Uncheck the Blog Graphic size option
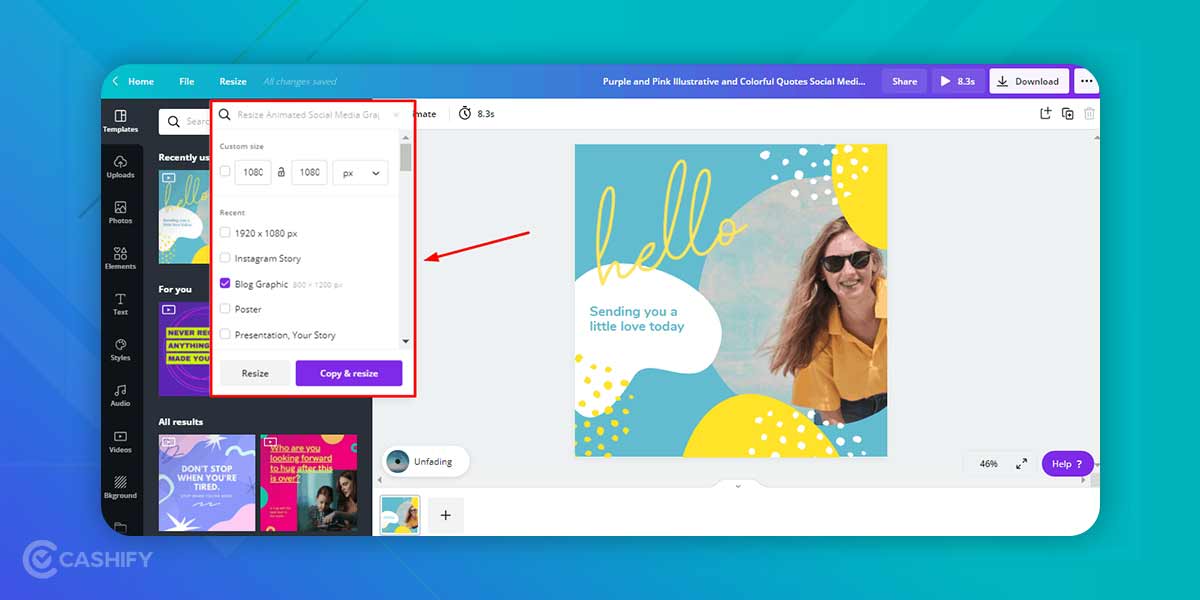This screenshot has width=1200, height=600. coord(226,283)
